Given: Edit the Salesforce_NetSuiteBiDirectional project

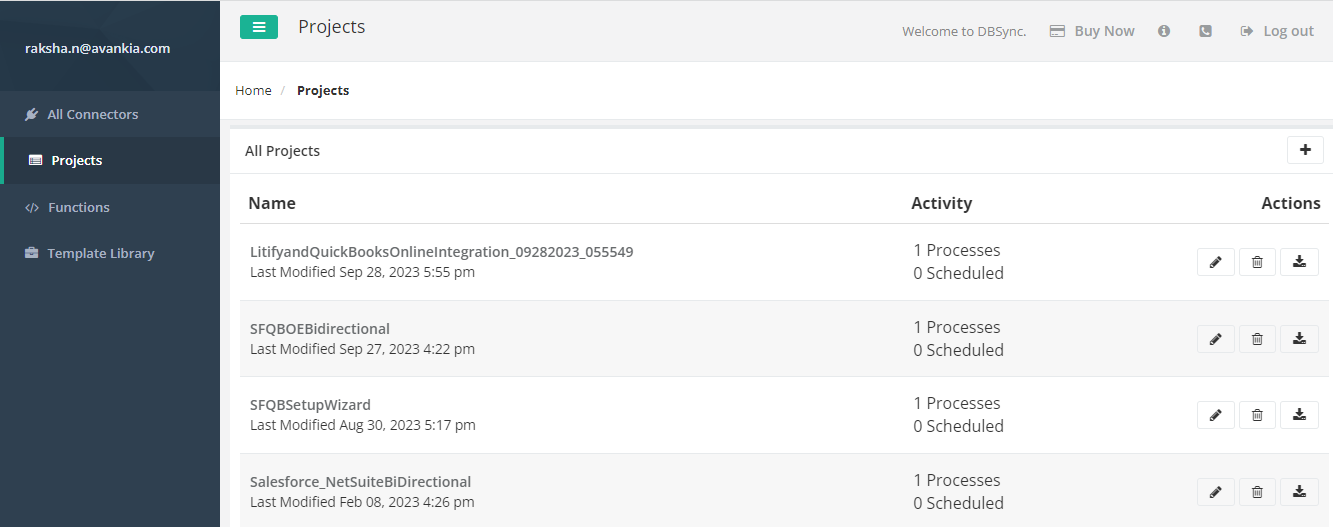Looking at the screenshot, I should tap(1215, 492).
